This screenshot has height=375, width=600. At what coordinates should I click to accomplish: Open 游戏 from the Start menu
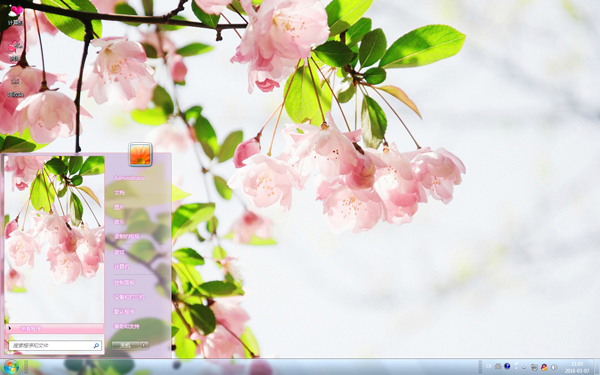pos(119,252)
